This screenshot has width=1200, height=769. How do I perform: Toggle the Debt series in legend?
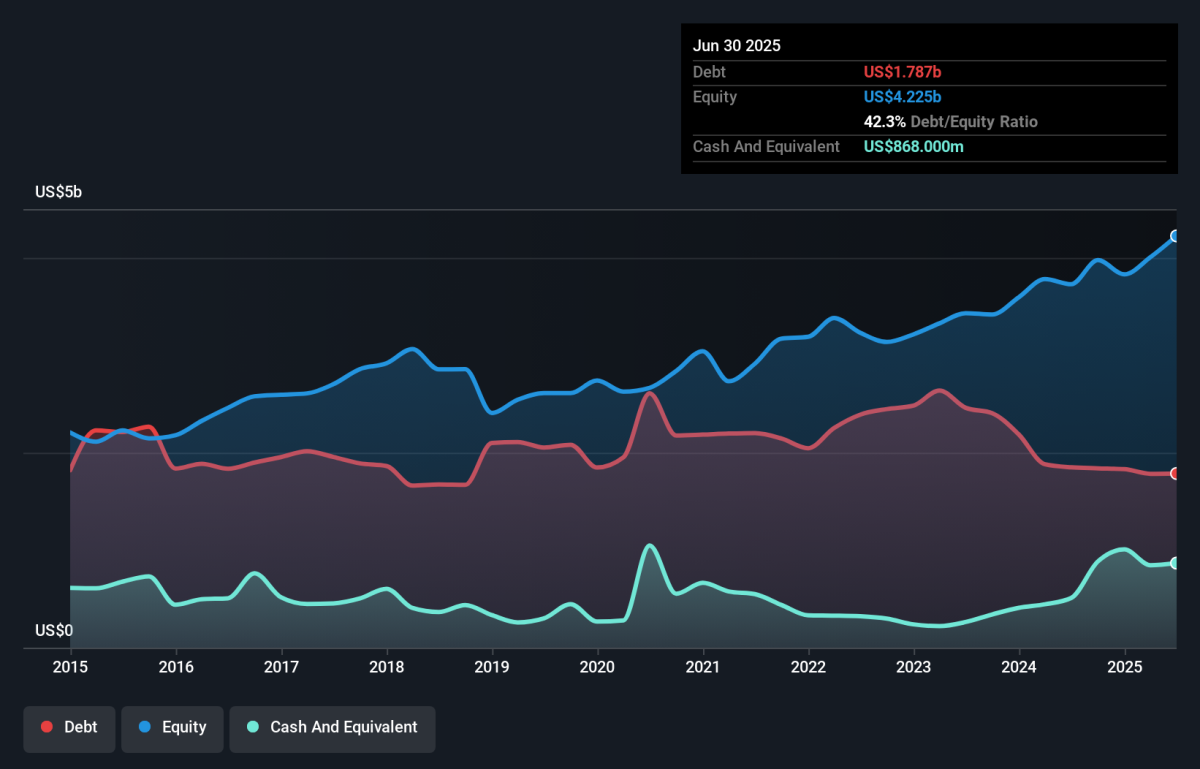pyautogui.click(x=69, y=727)
